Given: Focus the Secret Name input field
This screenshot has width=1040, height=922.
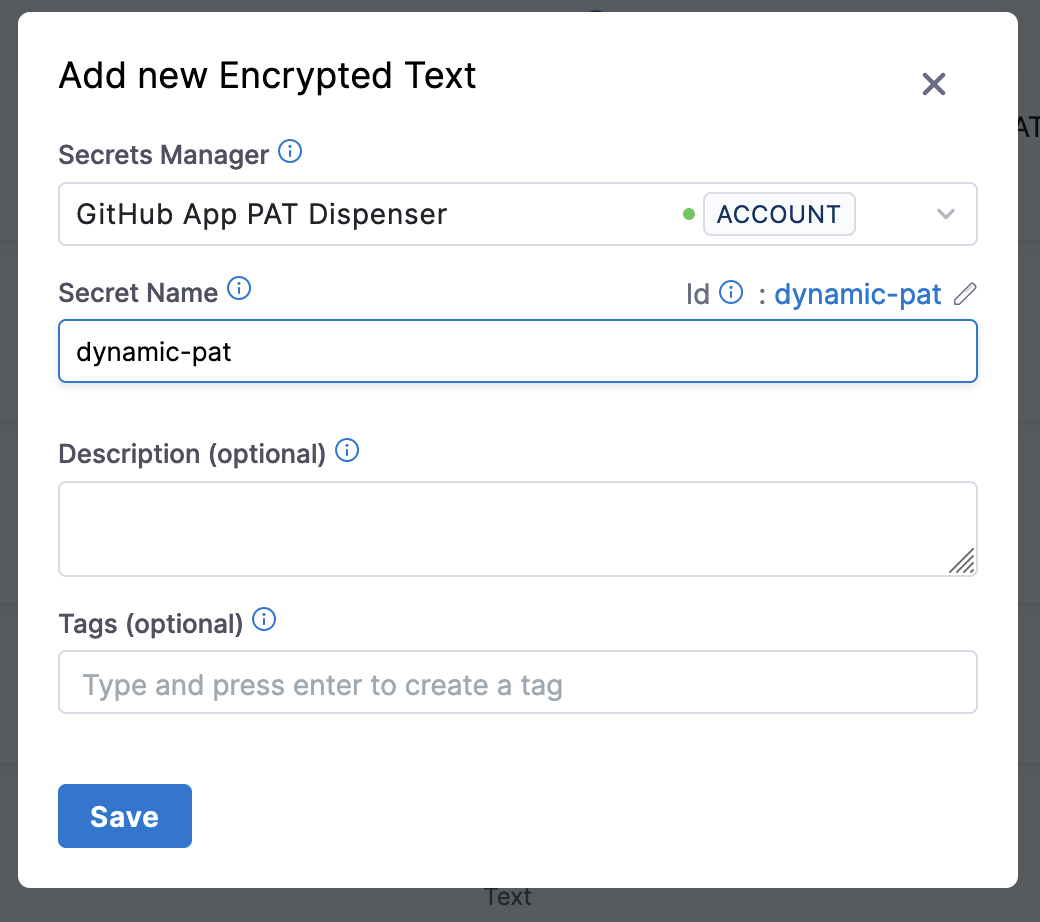Looking at the screenshot, I should coord(517,352).
